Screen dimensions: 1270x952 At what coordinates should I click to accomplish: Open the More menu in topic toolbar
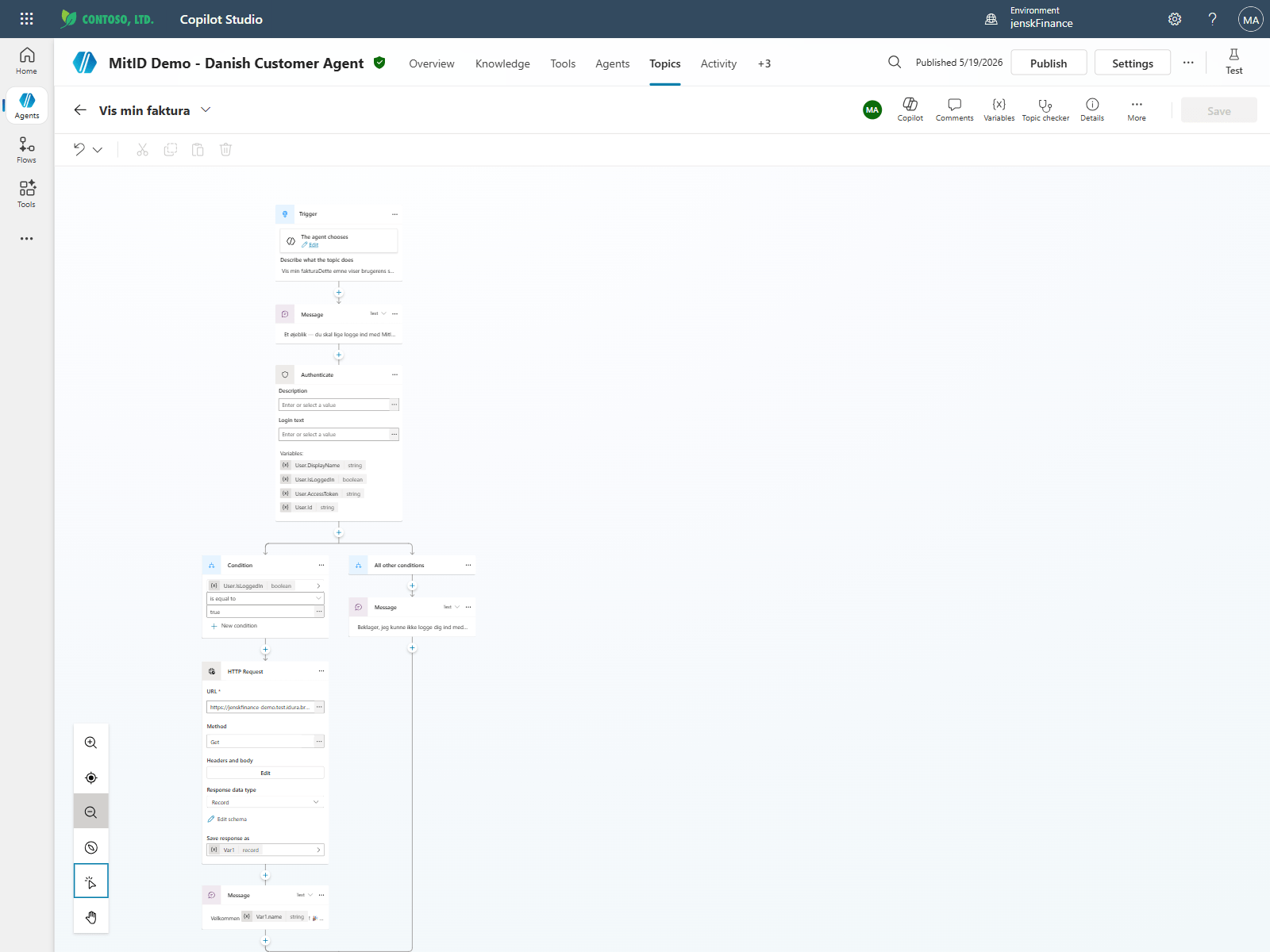pos(1137,109)
